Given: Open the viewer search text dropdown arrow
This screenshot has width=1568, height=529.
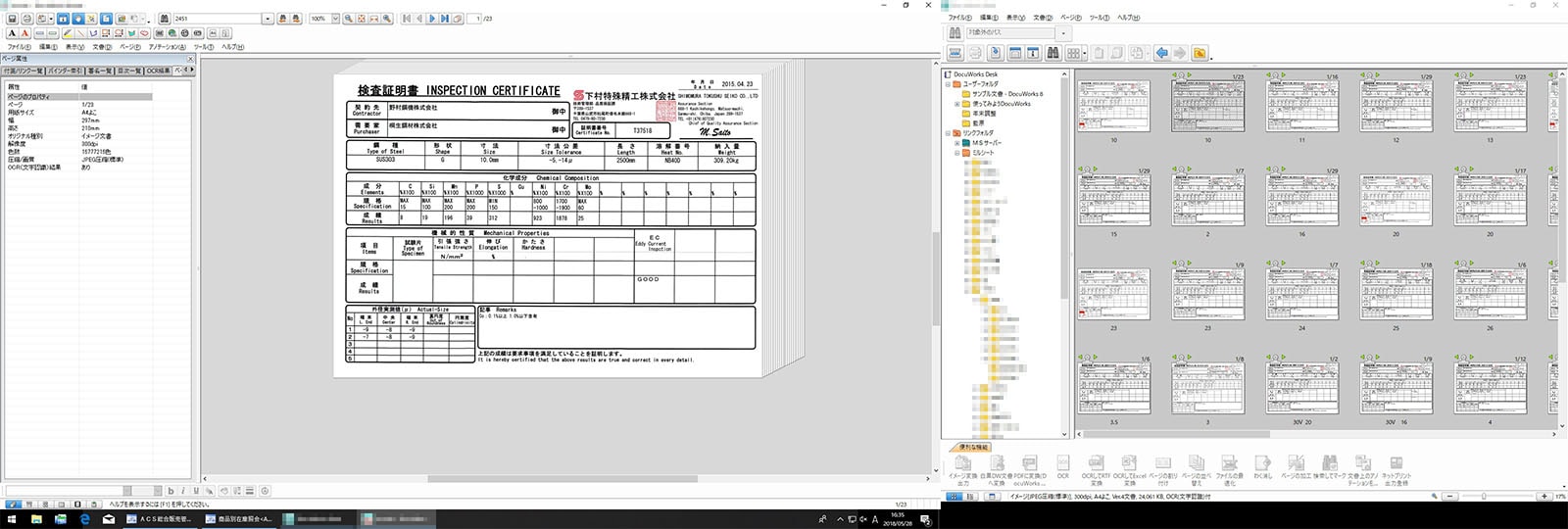Looking at the screenshot, I should 268,19.
